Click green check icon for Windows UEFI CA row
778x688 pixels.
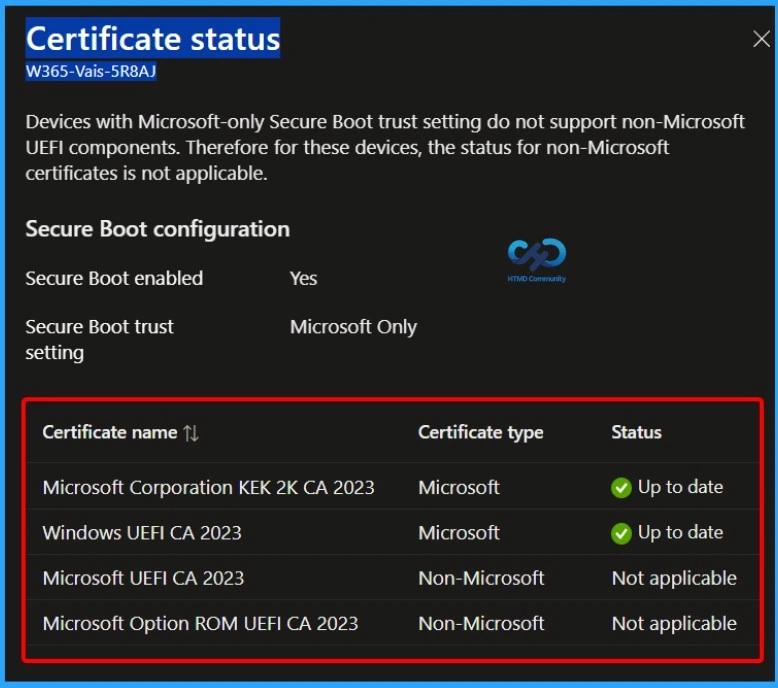click(621, 533)
